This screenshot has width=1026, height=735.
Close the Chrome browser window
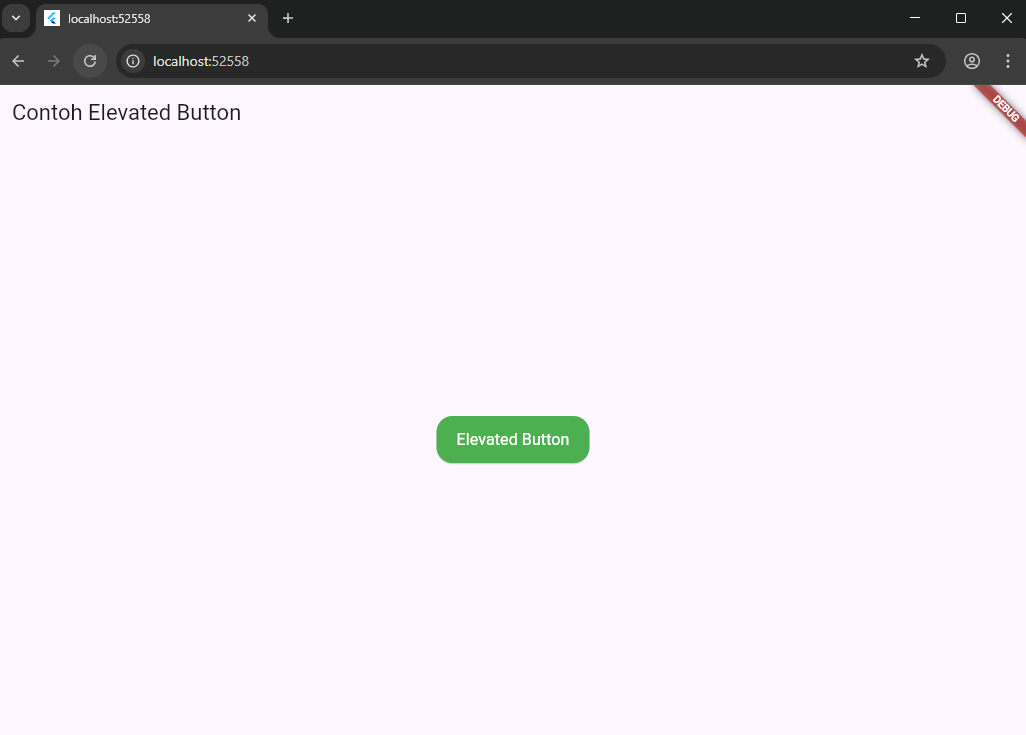click(x=1006, y=18)
